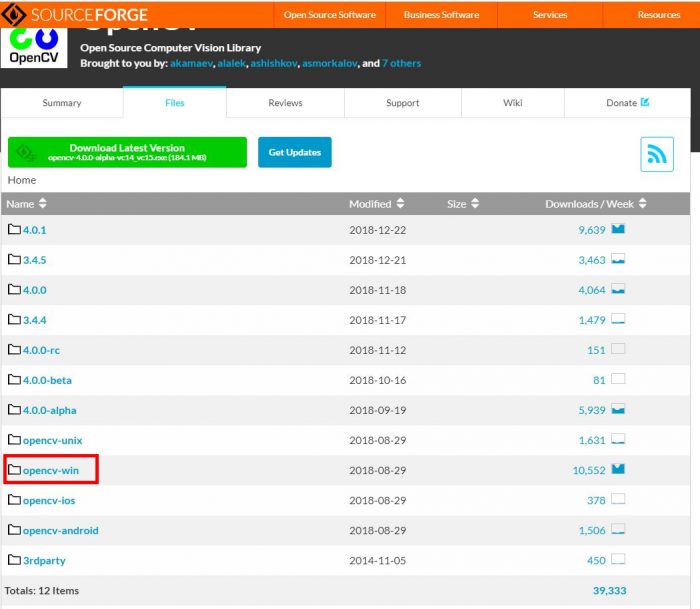Viewport: 700px width, 609px height.
Task: Click the 2018-12-22 modified date
Action: click(378, 230)
